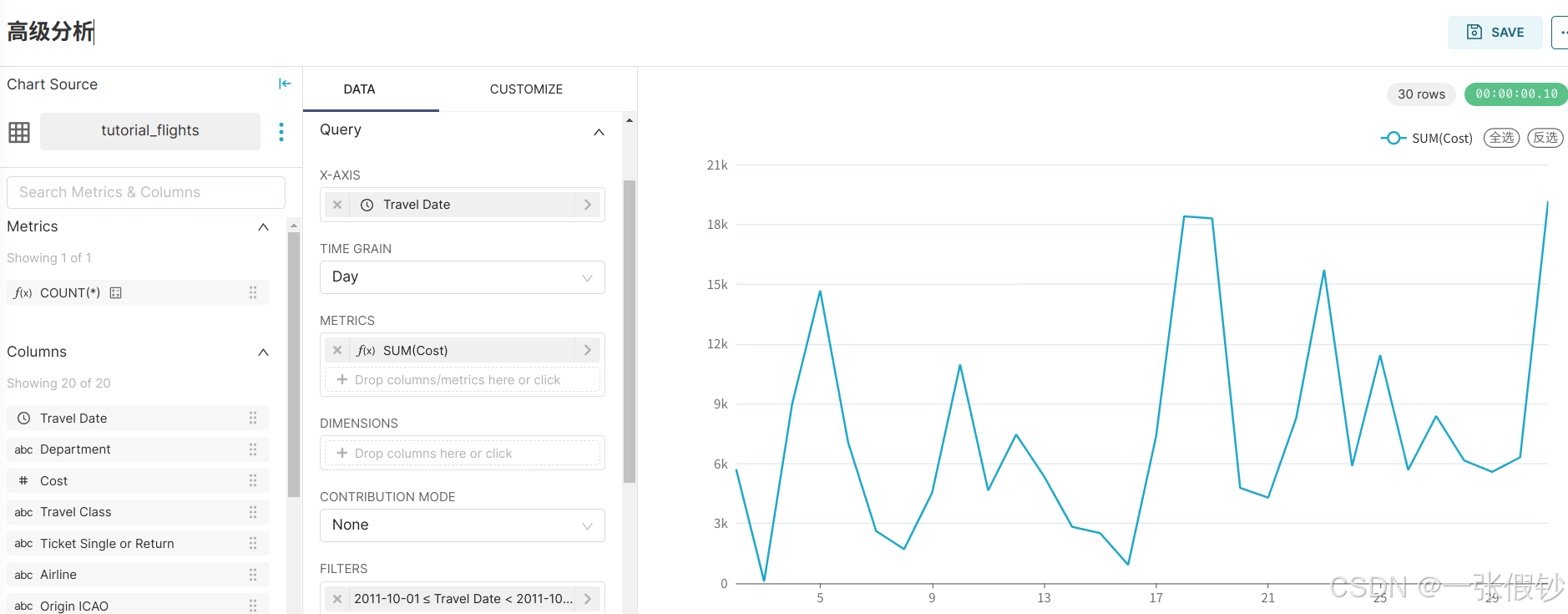1568x614 pixels.
Task: Click the Save button
Action: pos(1495,33)
